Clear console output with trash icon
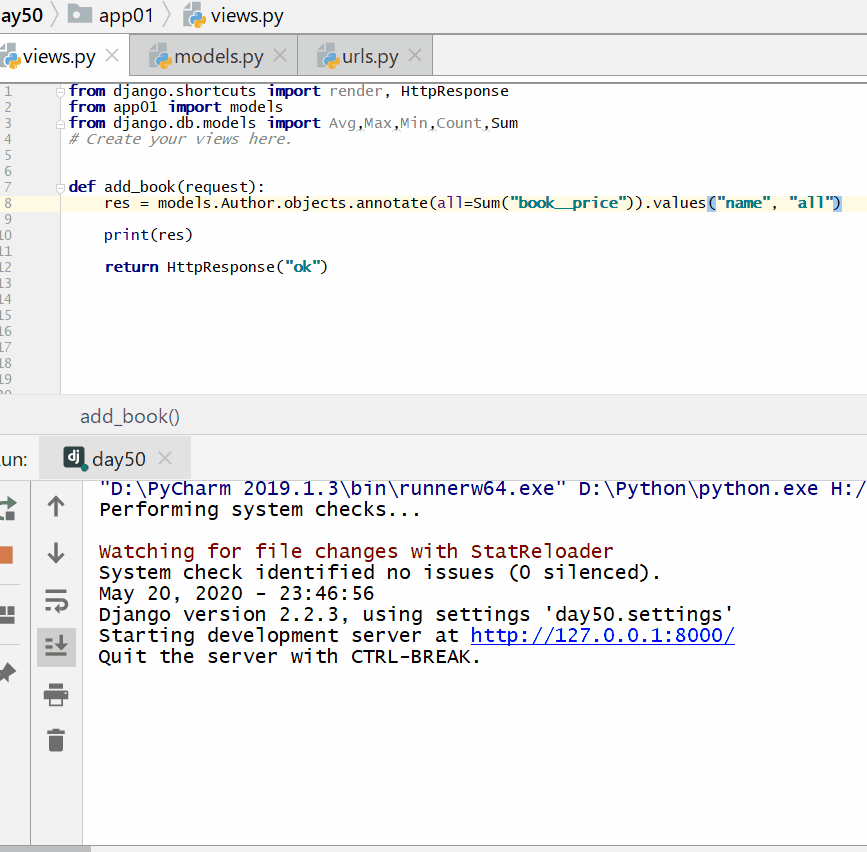This screenshot has height=852, width=867. click(56, 740)
